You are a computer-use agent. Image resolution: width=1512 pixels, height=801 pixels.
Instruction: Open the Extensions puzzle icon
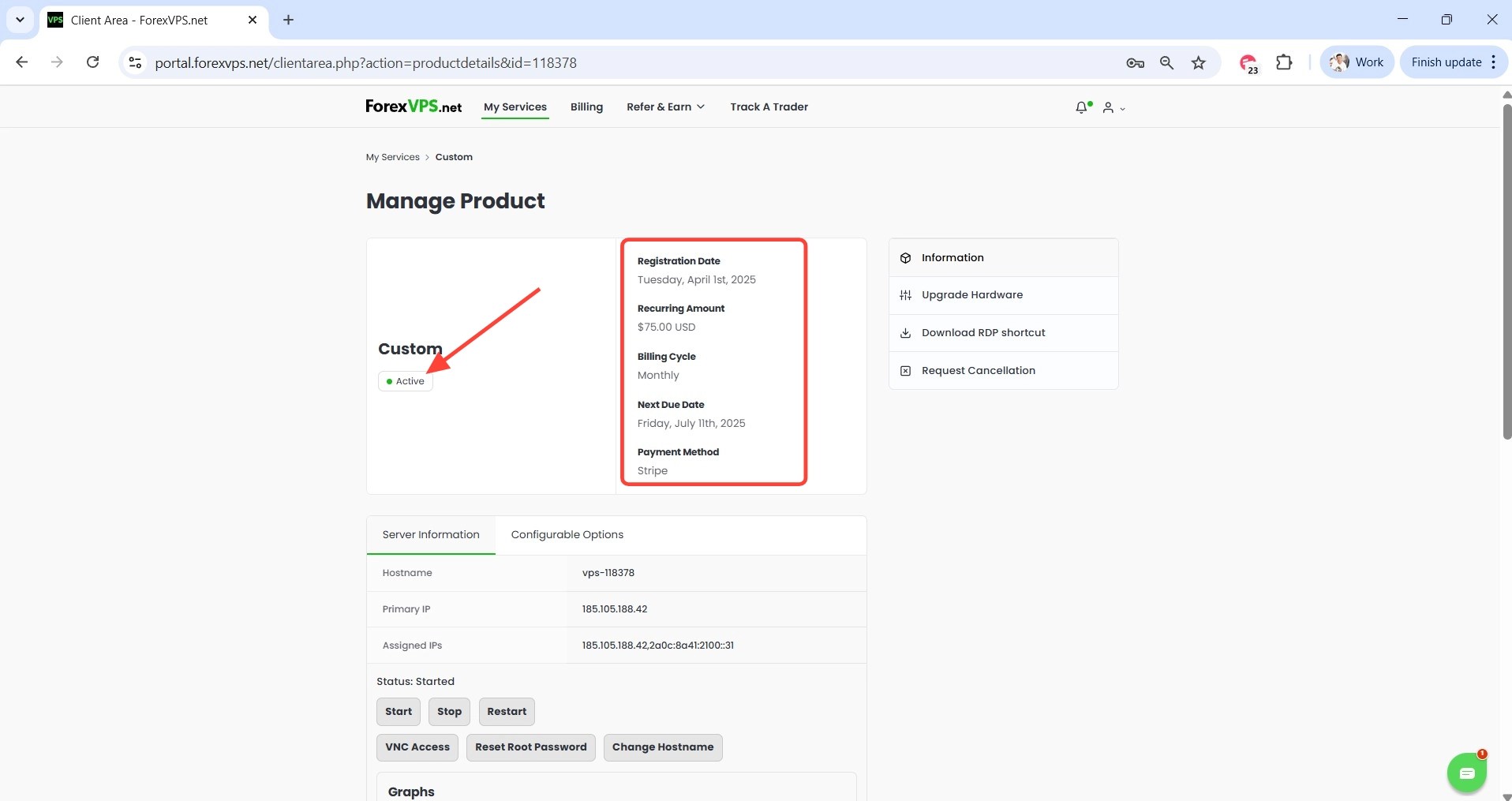1285,62
